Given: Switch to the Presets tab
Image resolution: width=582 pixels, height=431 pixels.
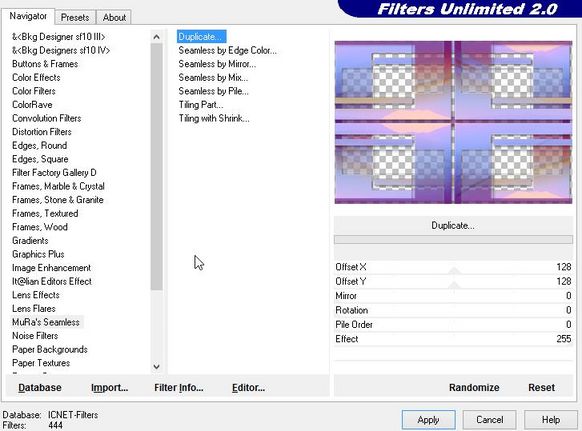Looking at the screenshot, I should pos(75,17).
